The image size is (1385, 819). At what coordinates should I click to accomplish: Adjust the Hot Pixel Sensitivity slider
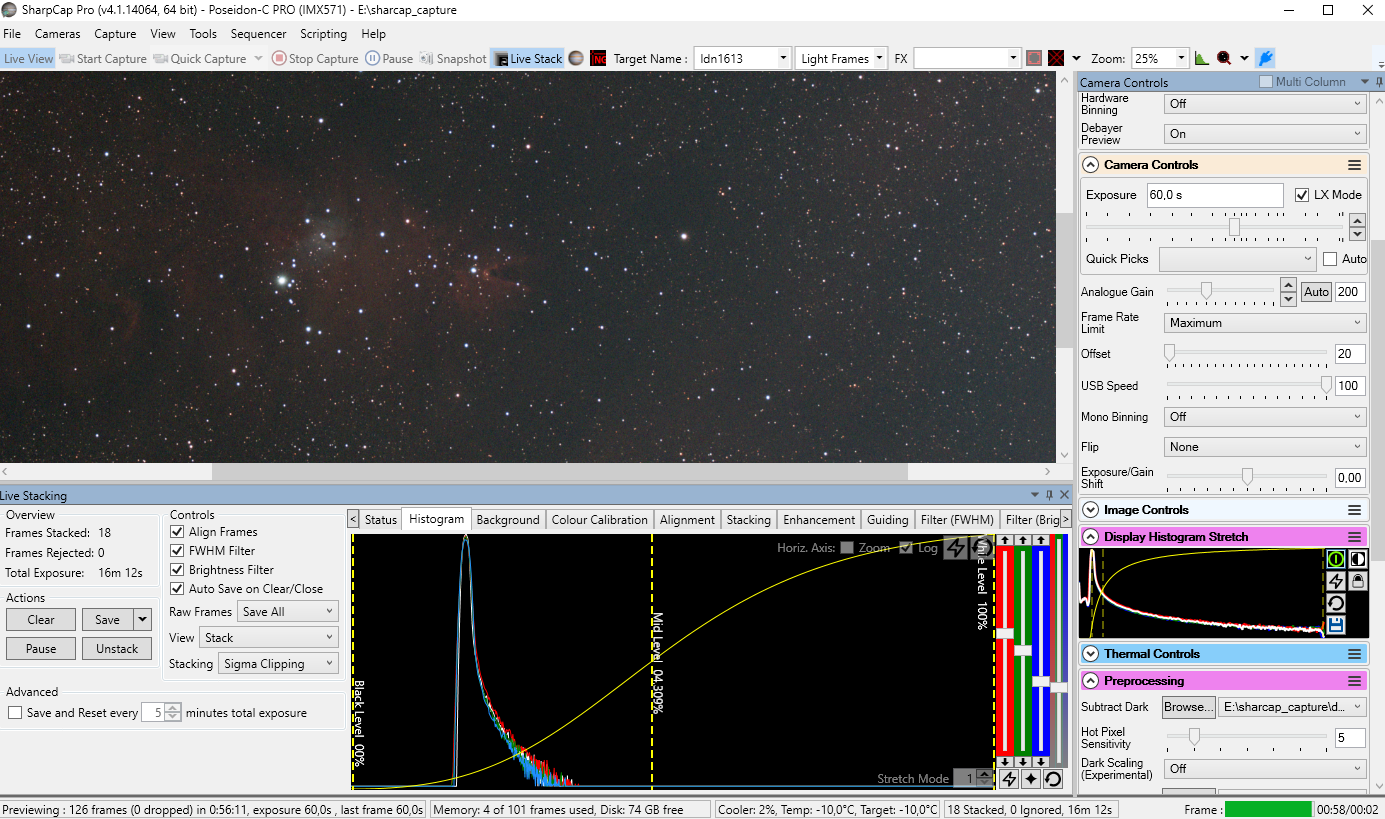(x=1194, y=737)
